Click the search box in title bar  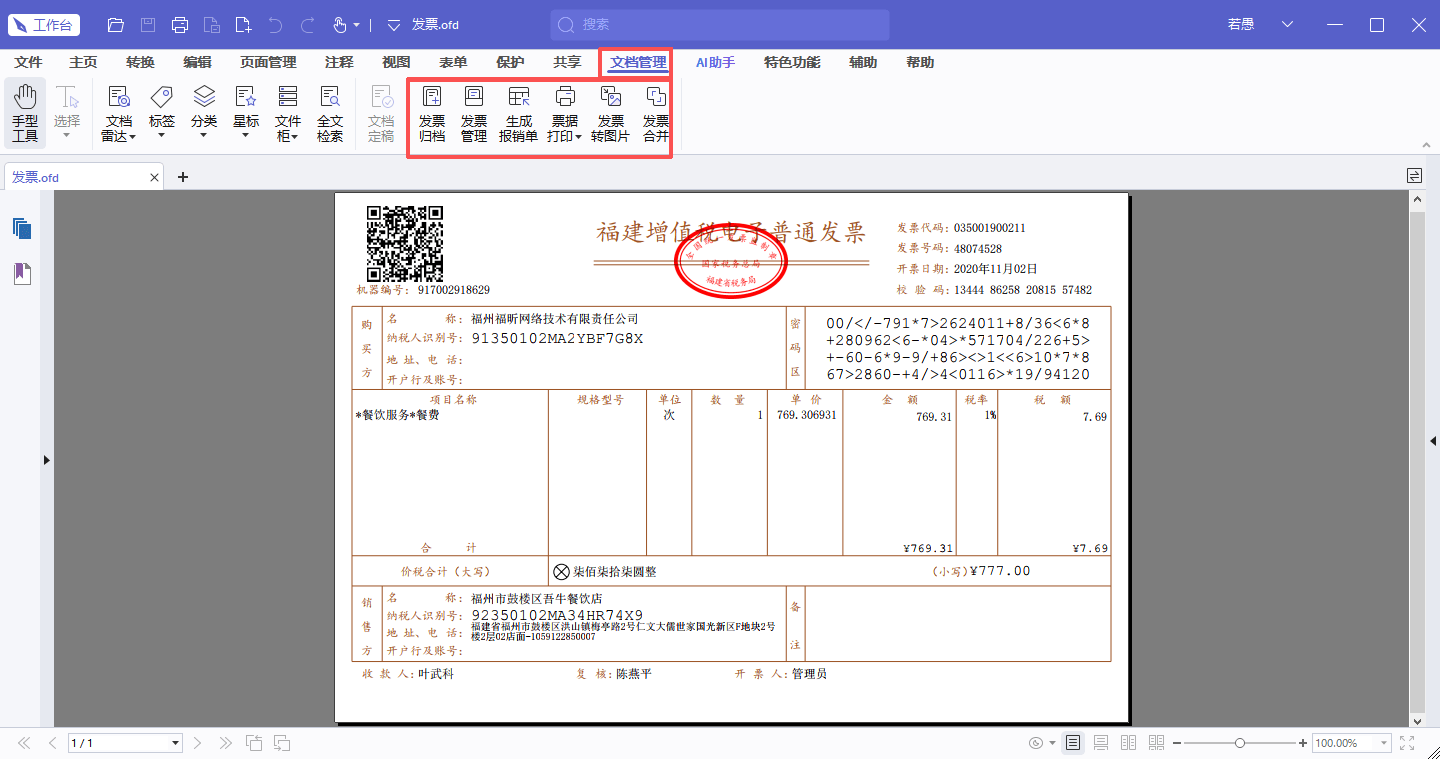point(719,25)
